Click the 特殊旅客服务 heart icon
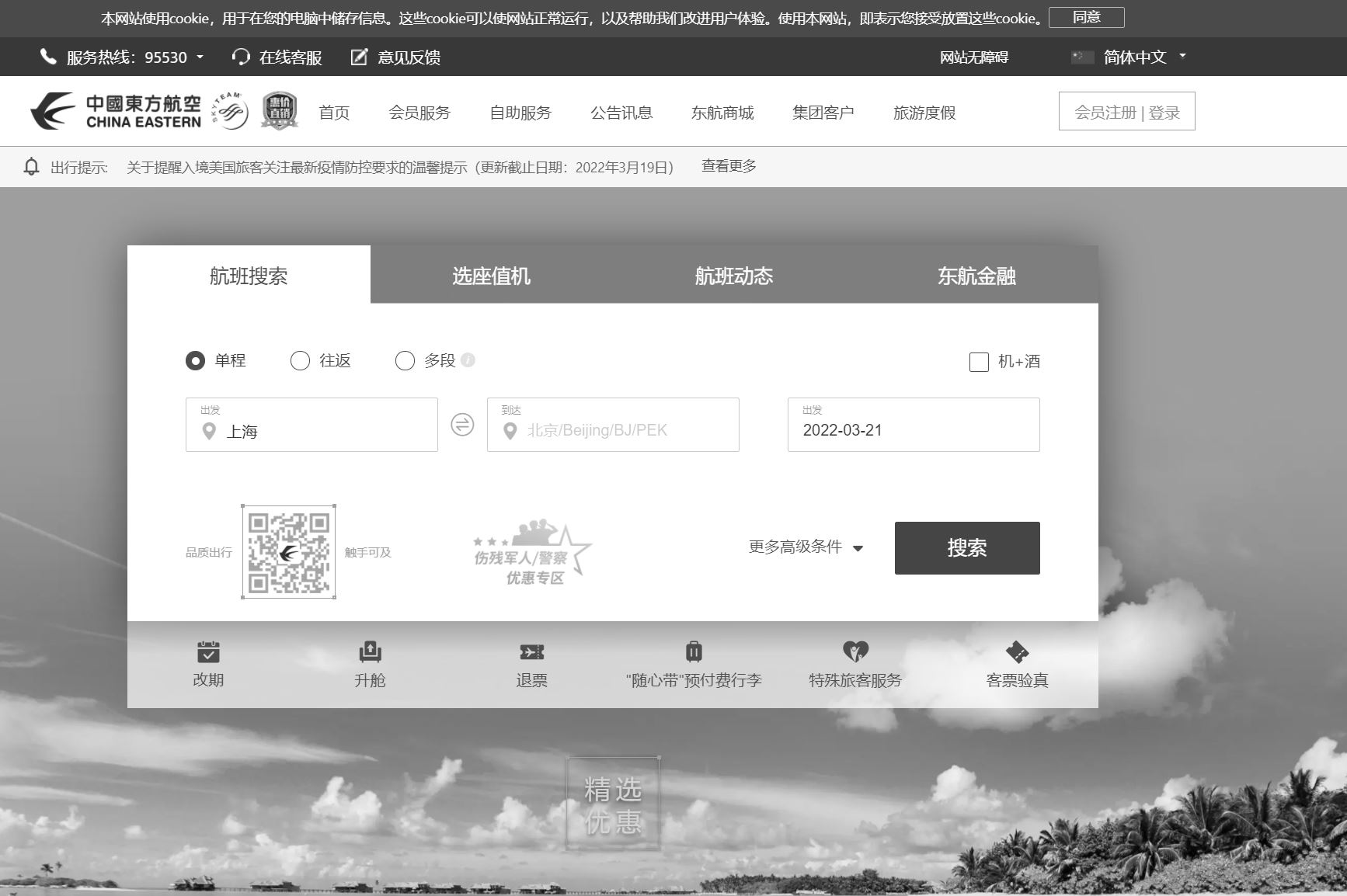The width and height of the screenshot is (1347, 896). coord(855,651)
